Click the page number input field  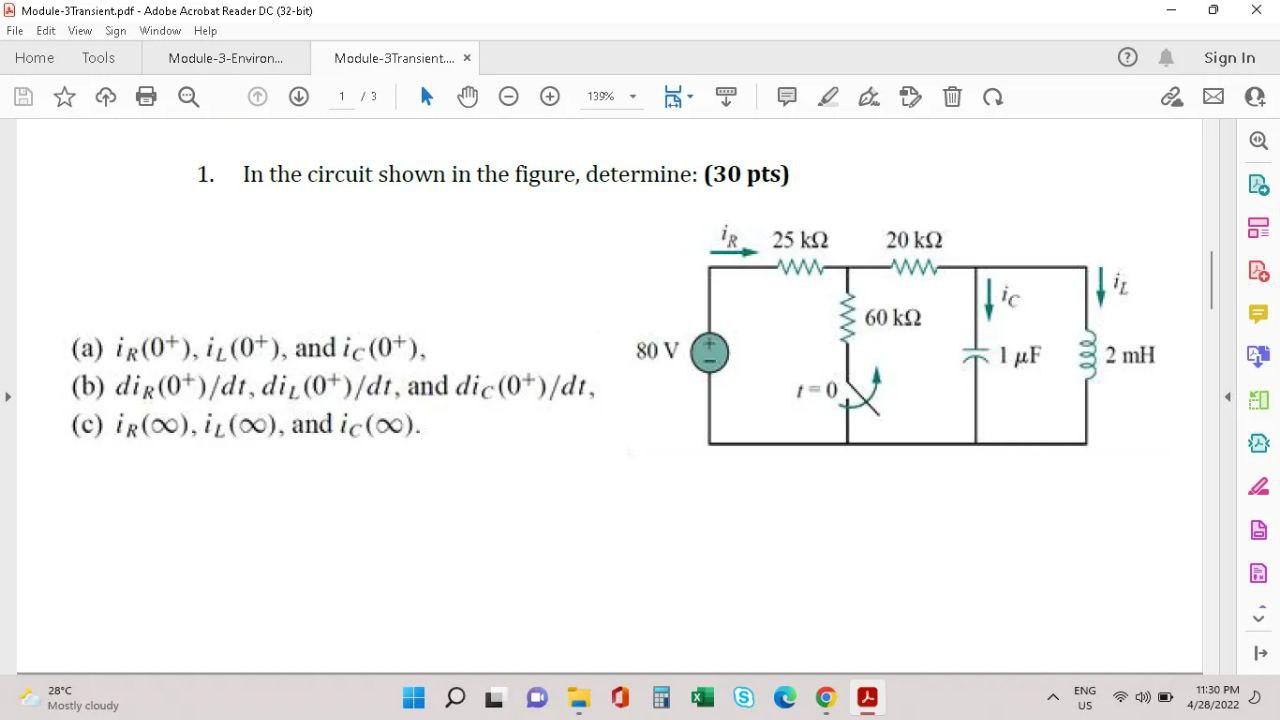[x=341, y=96]
